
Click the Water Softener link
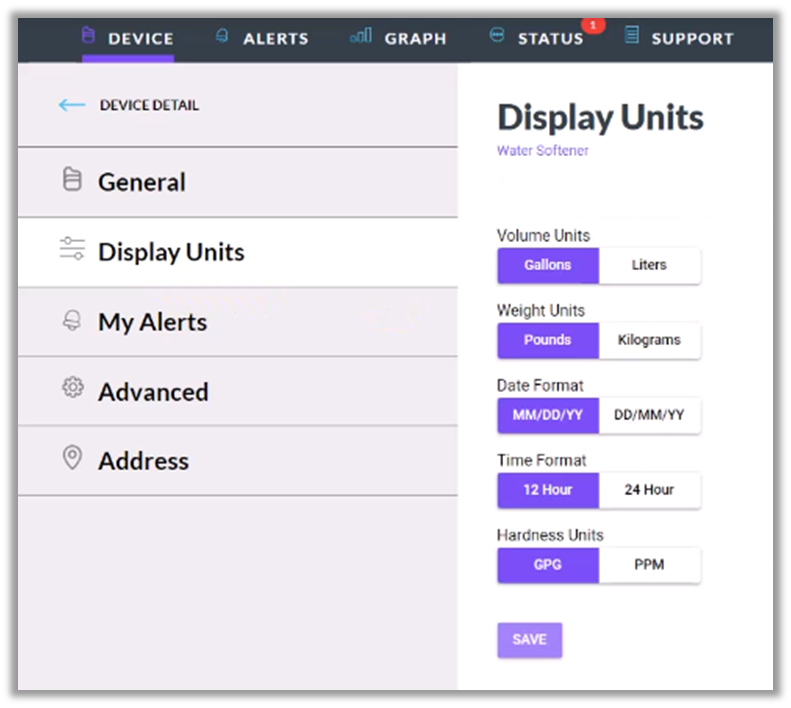coord(543,151)
